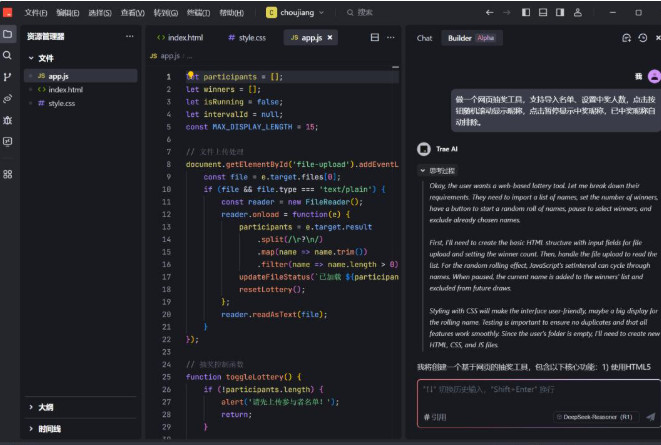Open the DeepSeek-Reasoner (R1) model selector
Screen dimensions: 661x445
pyautogui.click(x=595, y=417)
